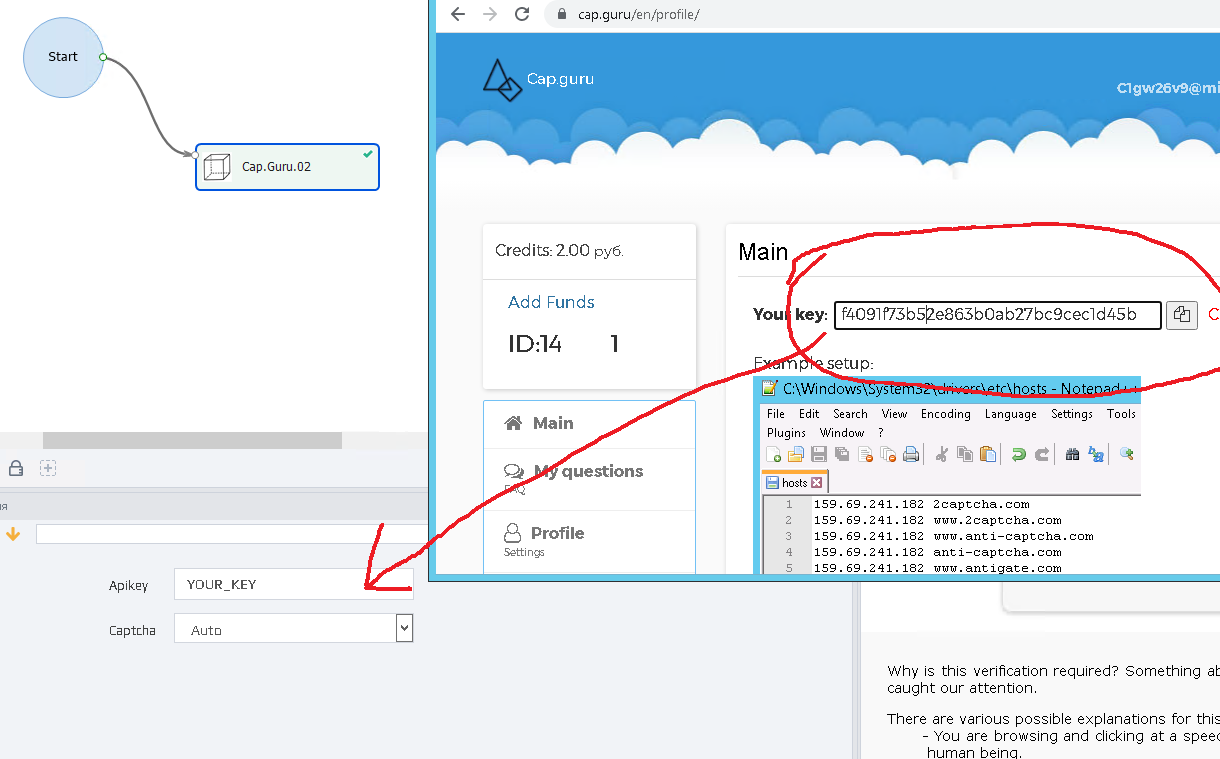1220x759 pixels.
Task: Close the hosts tab with its X
Action: [816, 483]
